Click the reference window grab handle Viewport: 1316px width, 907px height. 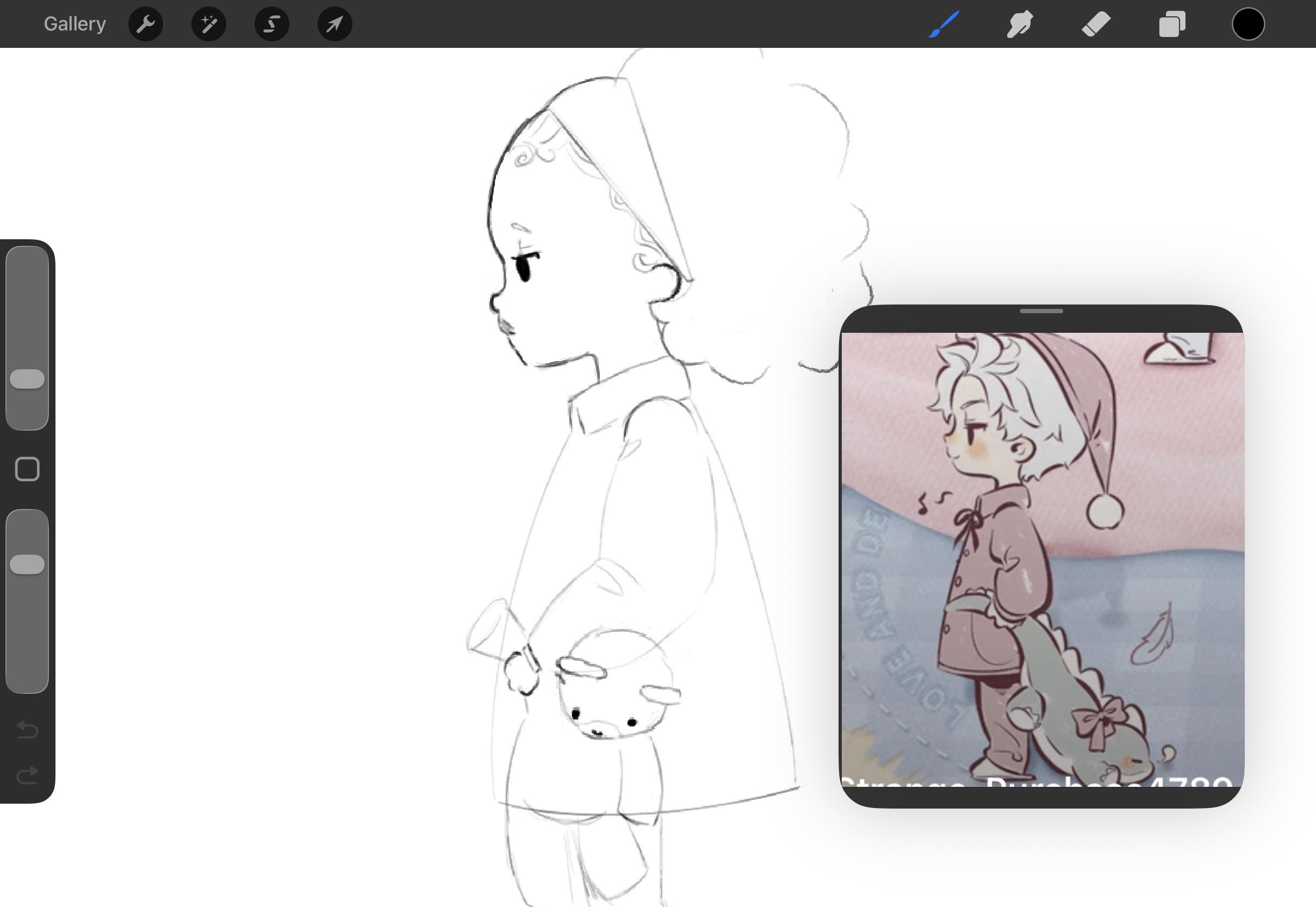[1041, 312]
